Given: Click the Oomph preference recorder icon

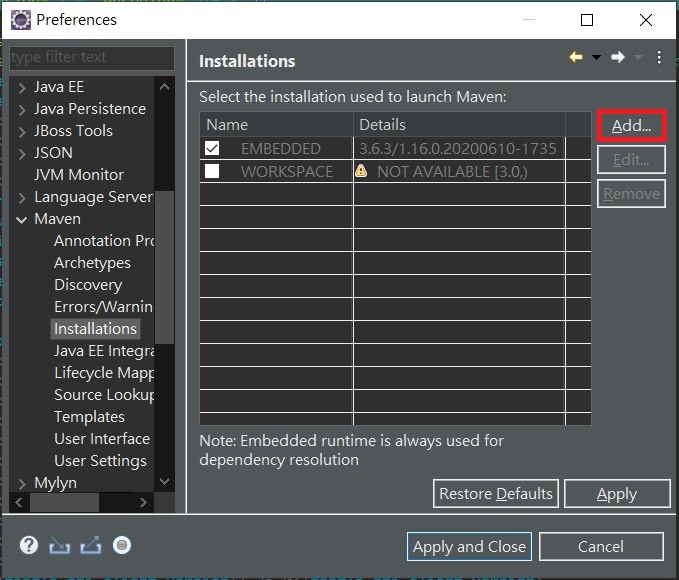Looking at the screenshot, I should tap(122, 545).
